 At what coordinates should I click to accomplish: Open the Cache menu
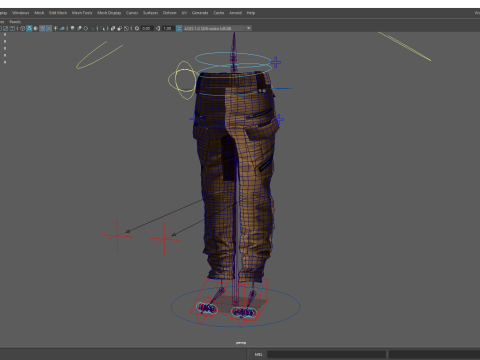pyautogui.click(x=219, y=13)
